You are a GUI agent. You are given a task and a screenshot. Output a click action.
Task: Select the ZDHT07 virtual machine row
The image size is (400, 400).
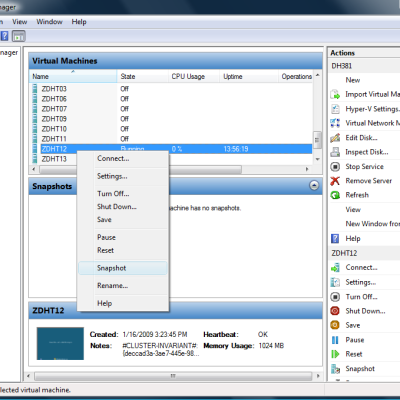pos(172,109)
